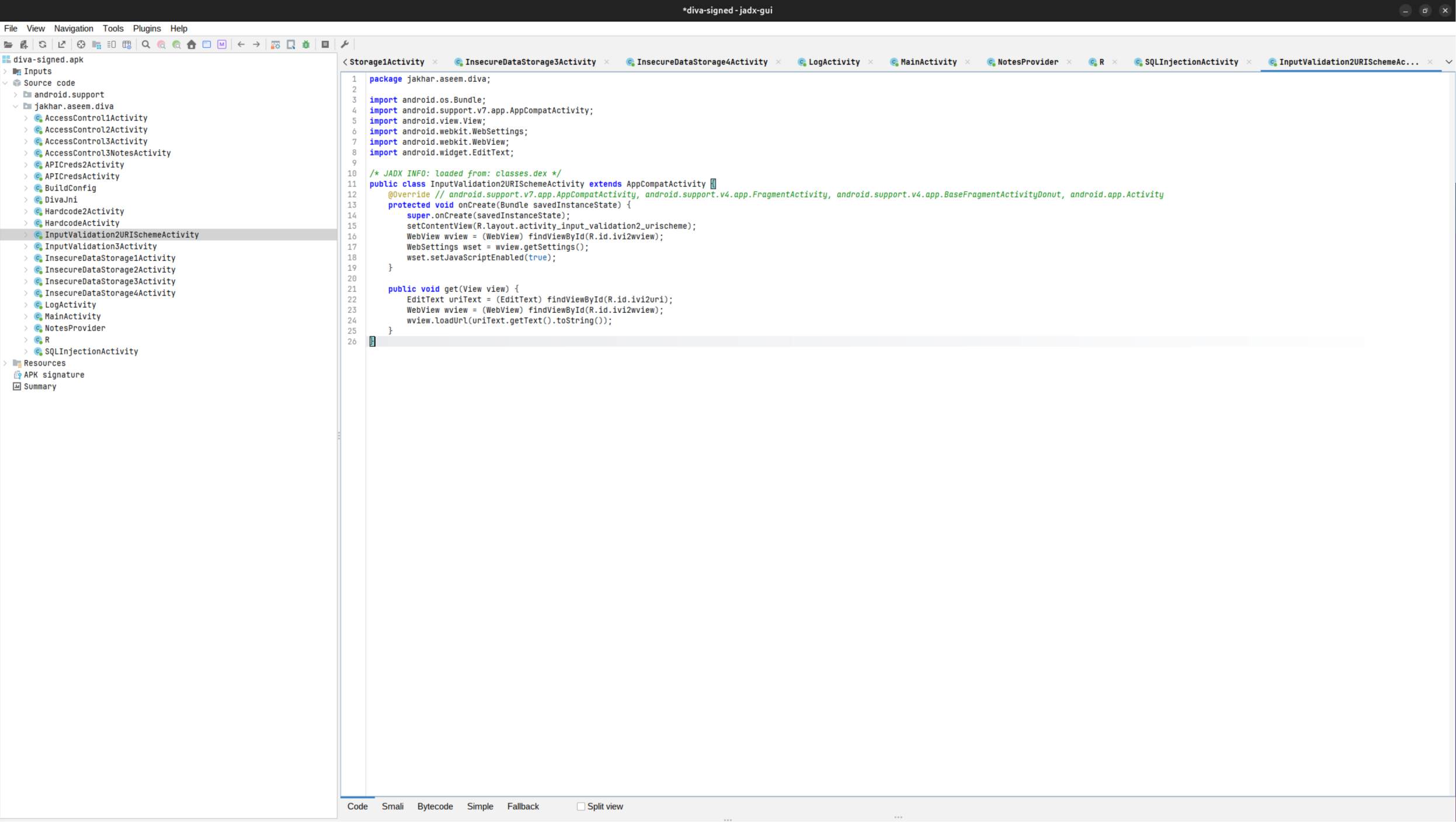Screen dimensions: 1456x822
Task: Click the home (main activity) icon
Action: pyautogui.click(x=192, y=44)
